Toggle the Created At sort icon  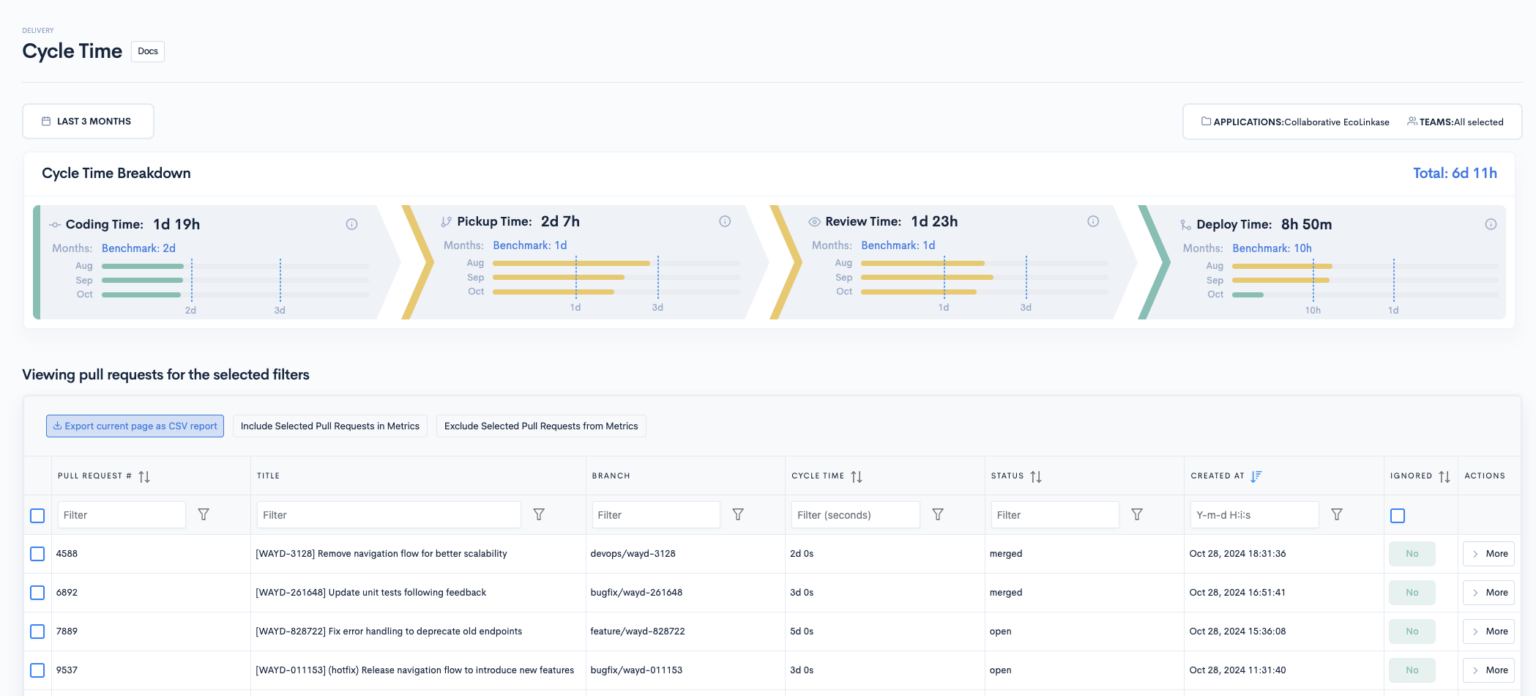pos(1256,476)
